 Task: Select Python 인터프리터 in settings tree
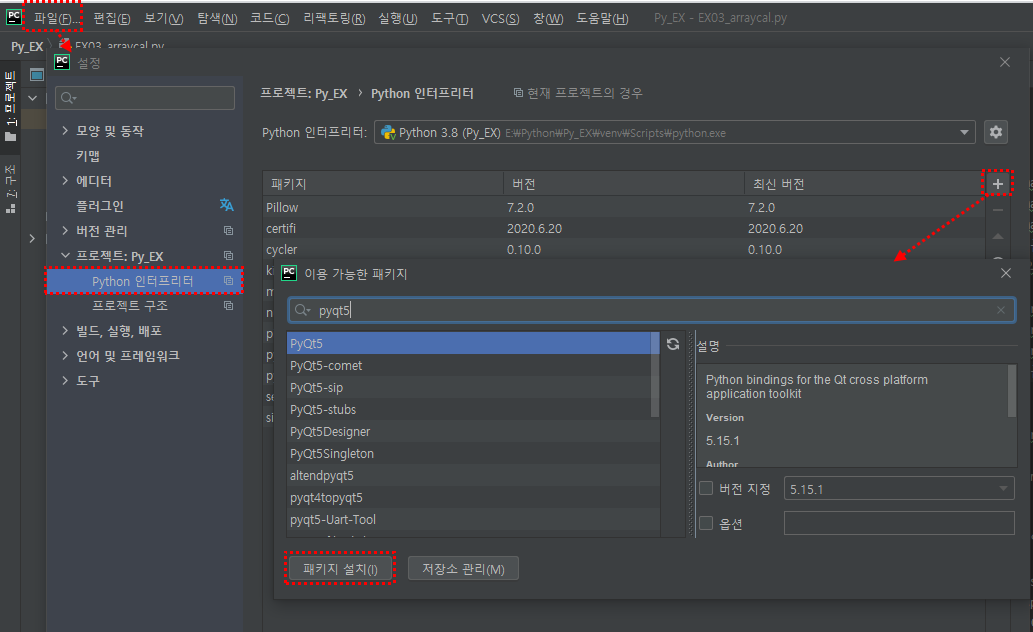tap(144, 281)
